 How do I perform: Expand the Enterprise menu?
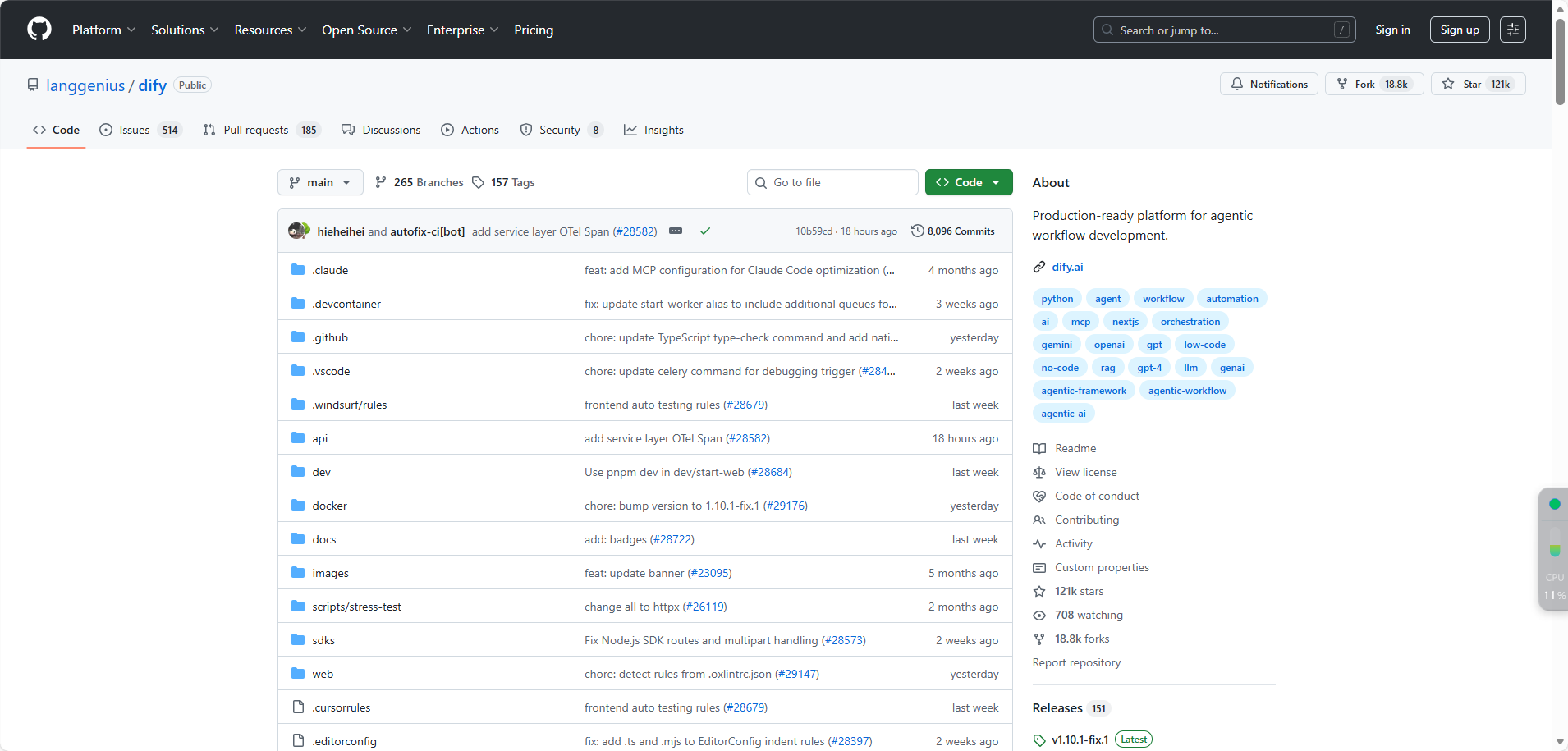point(462,30)
